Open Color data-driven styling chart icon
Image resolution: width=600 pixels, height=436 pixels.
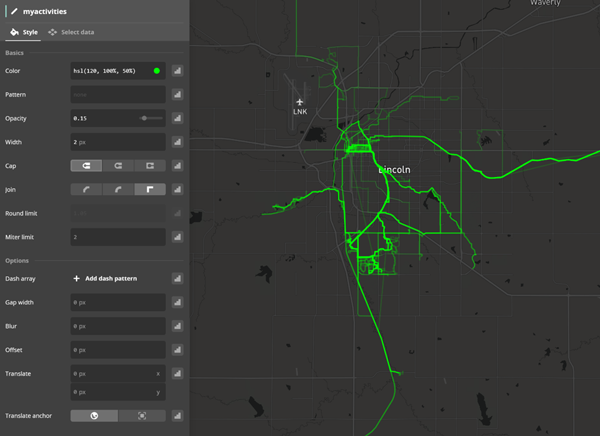click(177, 71)
